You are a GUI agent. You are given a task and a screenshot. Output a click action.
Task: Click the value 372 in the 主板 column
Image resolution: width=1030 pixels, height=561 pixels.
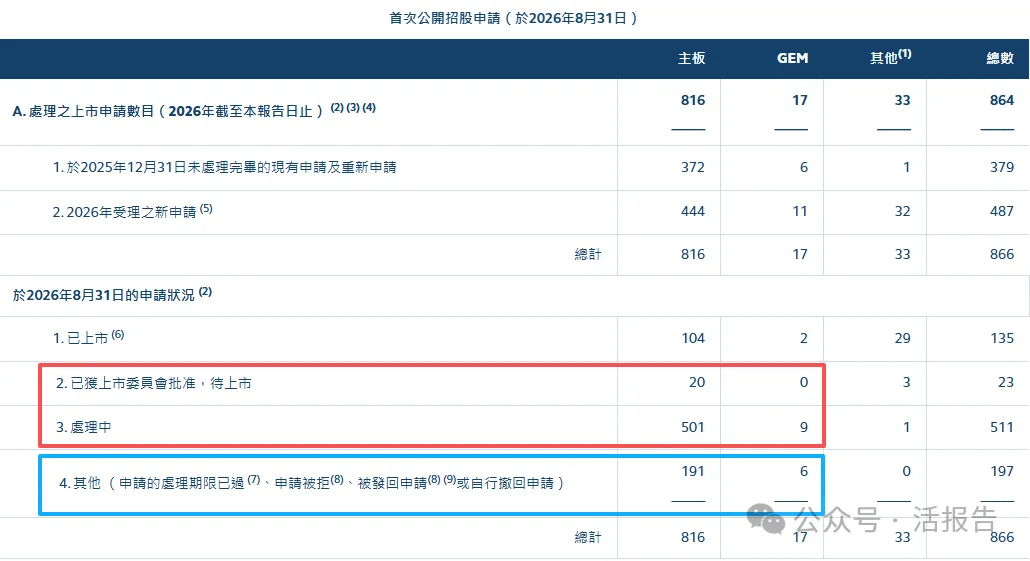pos(692,167)
